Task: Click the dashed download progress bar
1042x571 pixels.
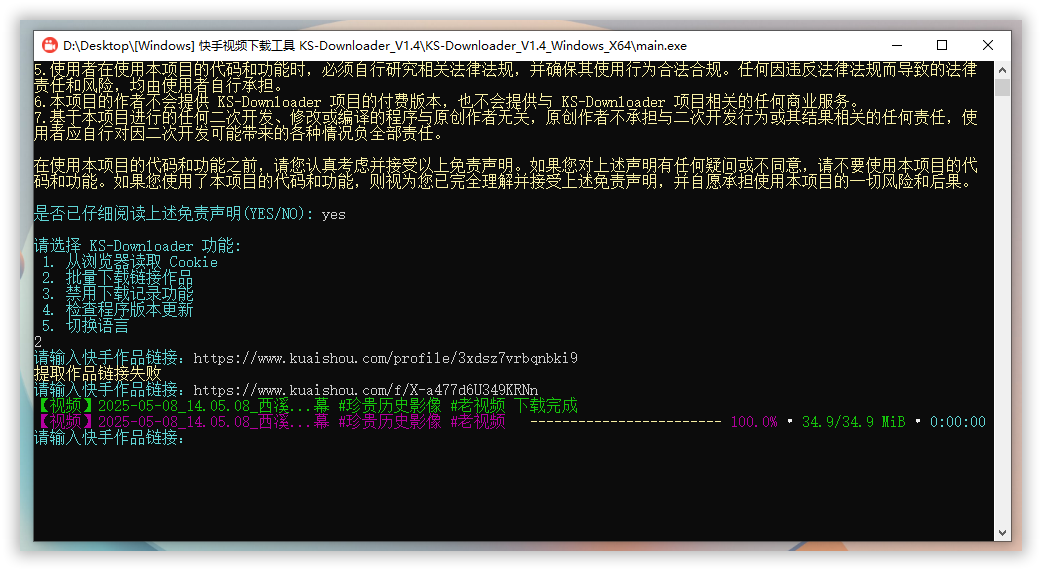Action: click(625, 421)
